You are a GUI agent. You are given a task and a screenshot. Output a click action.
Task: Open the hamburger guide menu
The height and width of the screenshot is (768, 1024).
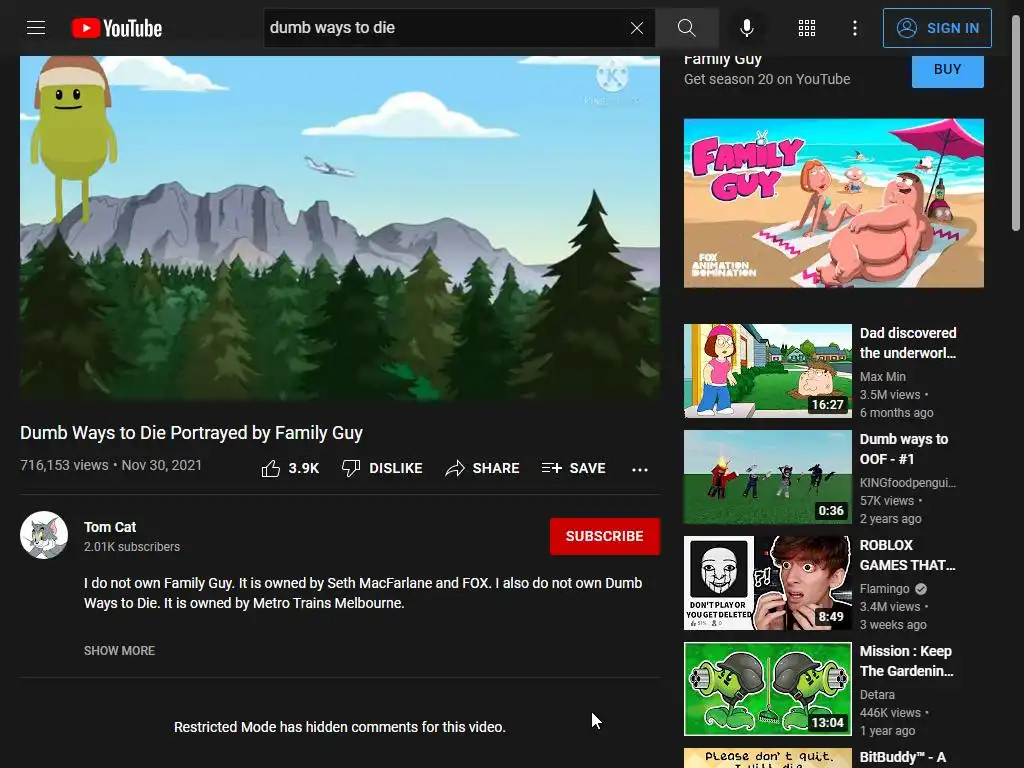coord(36,28)
